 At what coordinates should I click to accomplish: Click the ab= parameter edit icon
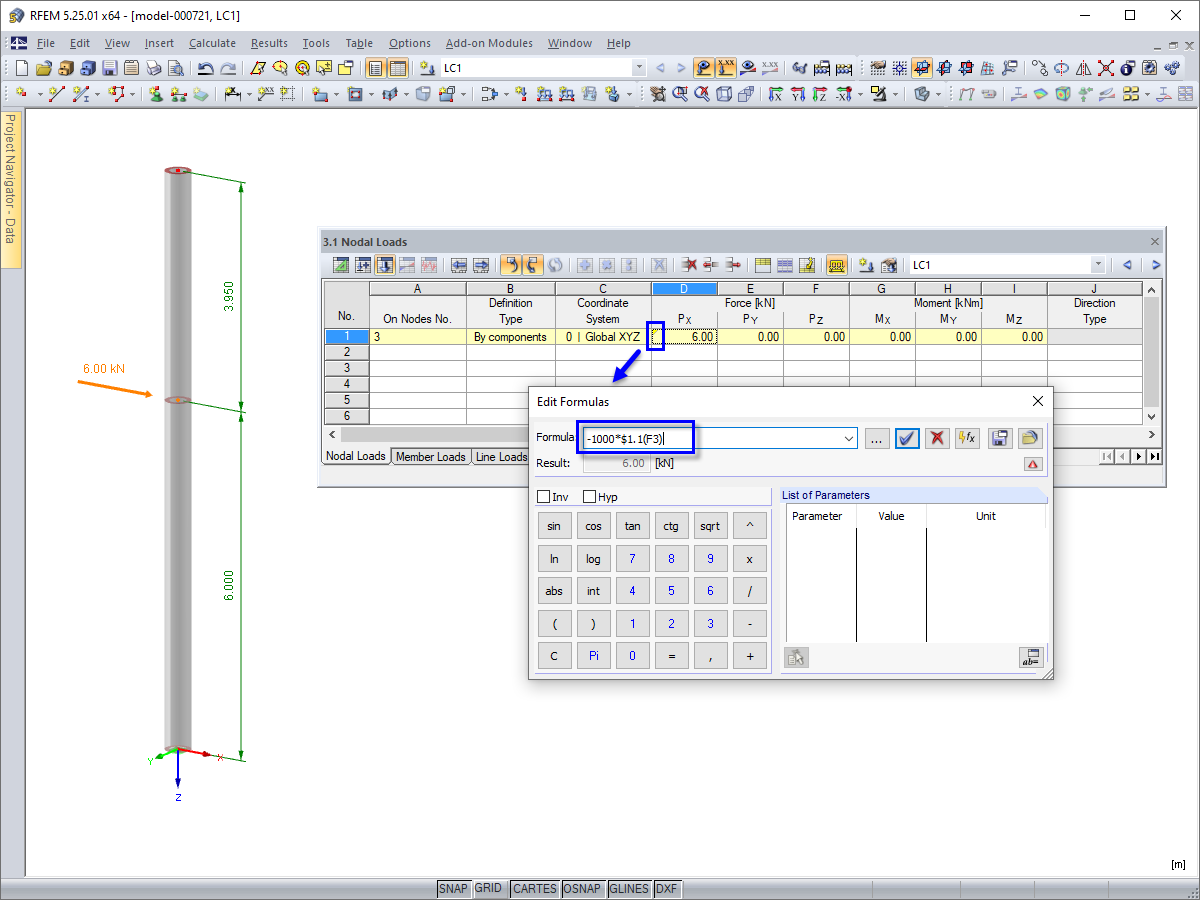[x=1030, y=657]
